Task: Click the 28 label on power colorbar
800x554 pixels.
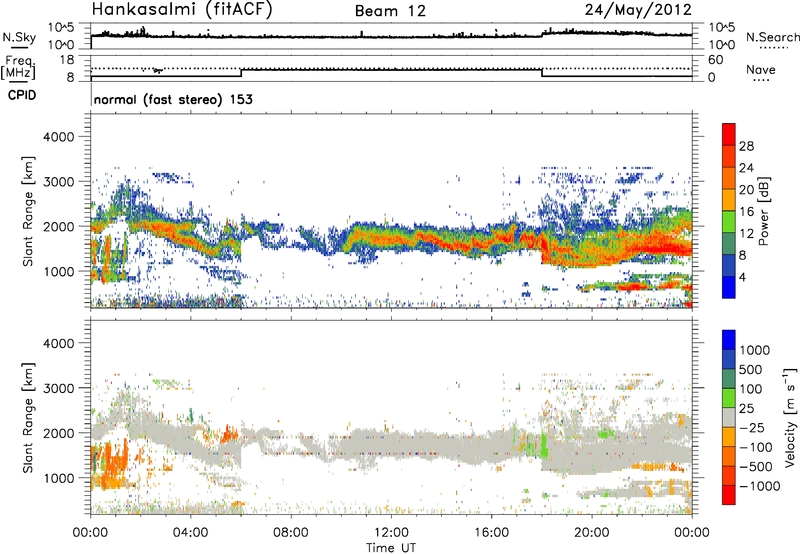Action: pyautogui.click(x=746, y=146)
